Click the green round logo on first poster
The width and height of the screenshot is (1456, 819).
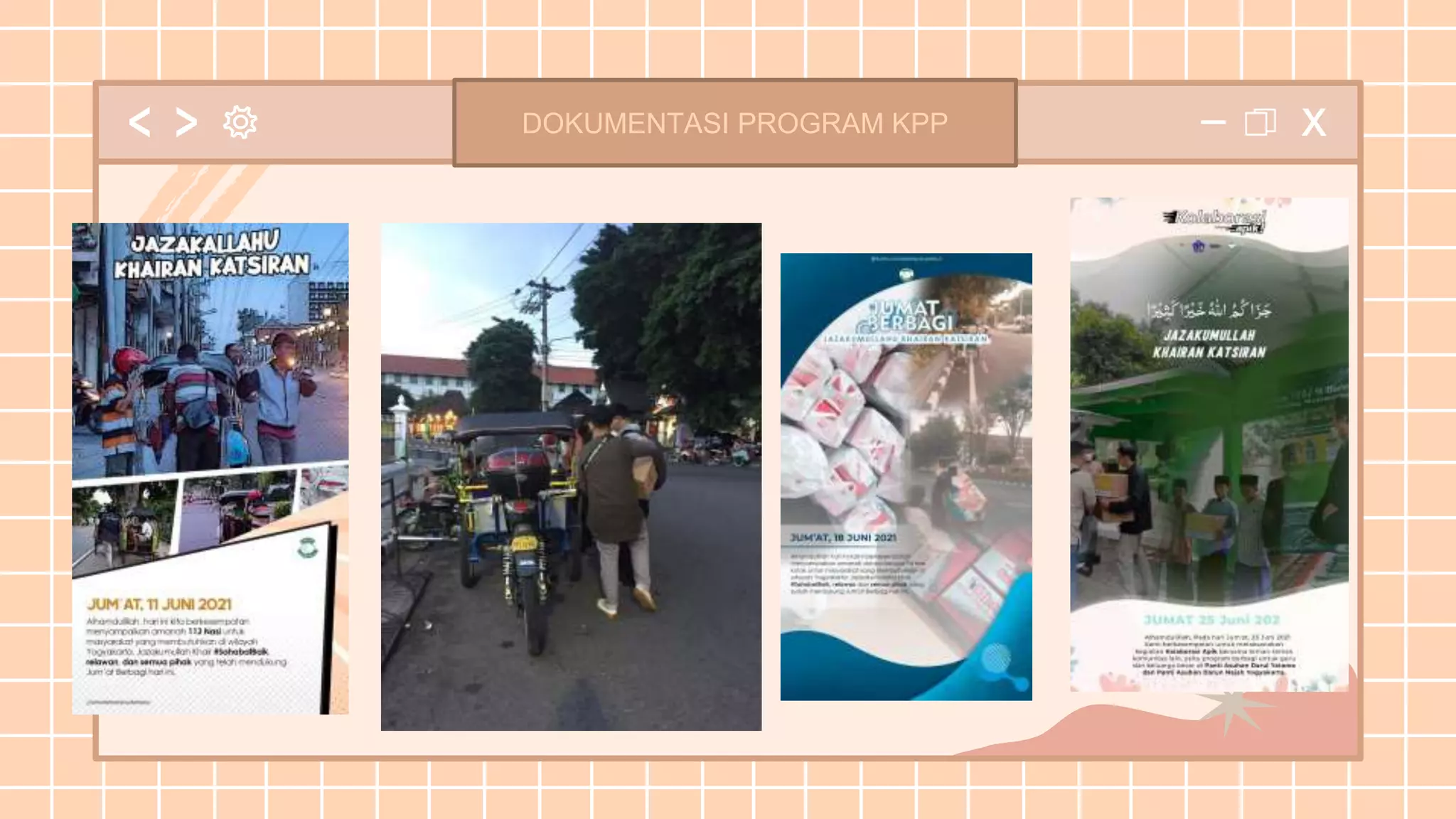(x=307, y=548)
